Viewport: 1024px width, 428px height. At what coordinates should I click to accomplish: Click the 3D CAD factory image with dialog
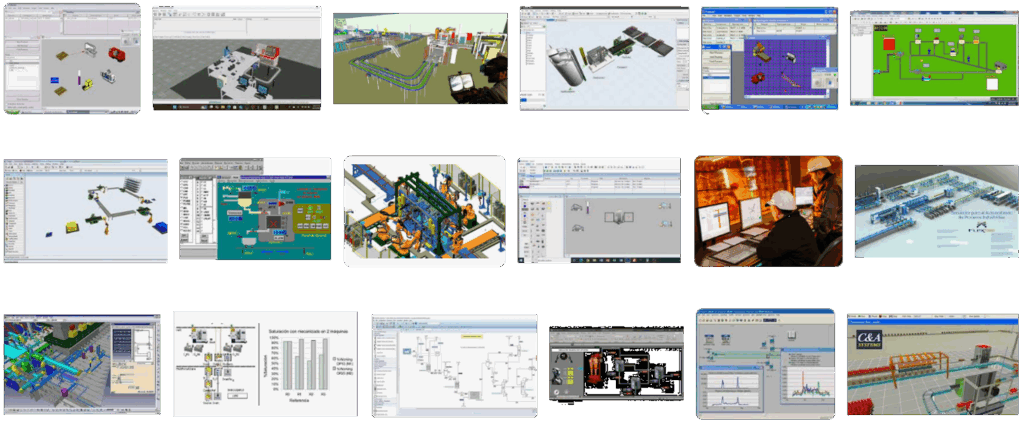point(82,364)
